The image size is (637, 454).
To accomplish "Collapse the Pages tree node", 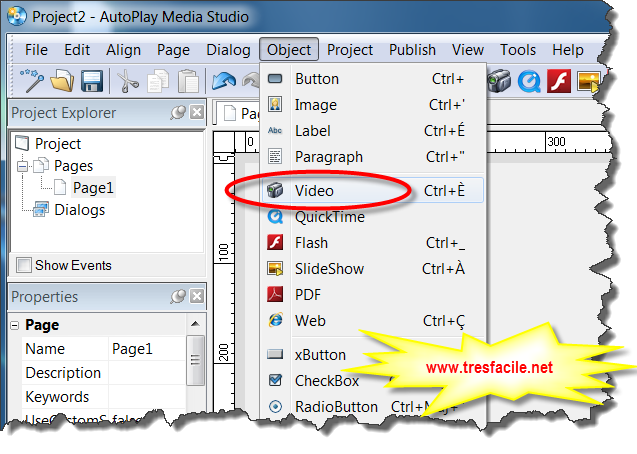I will point(23,166).
